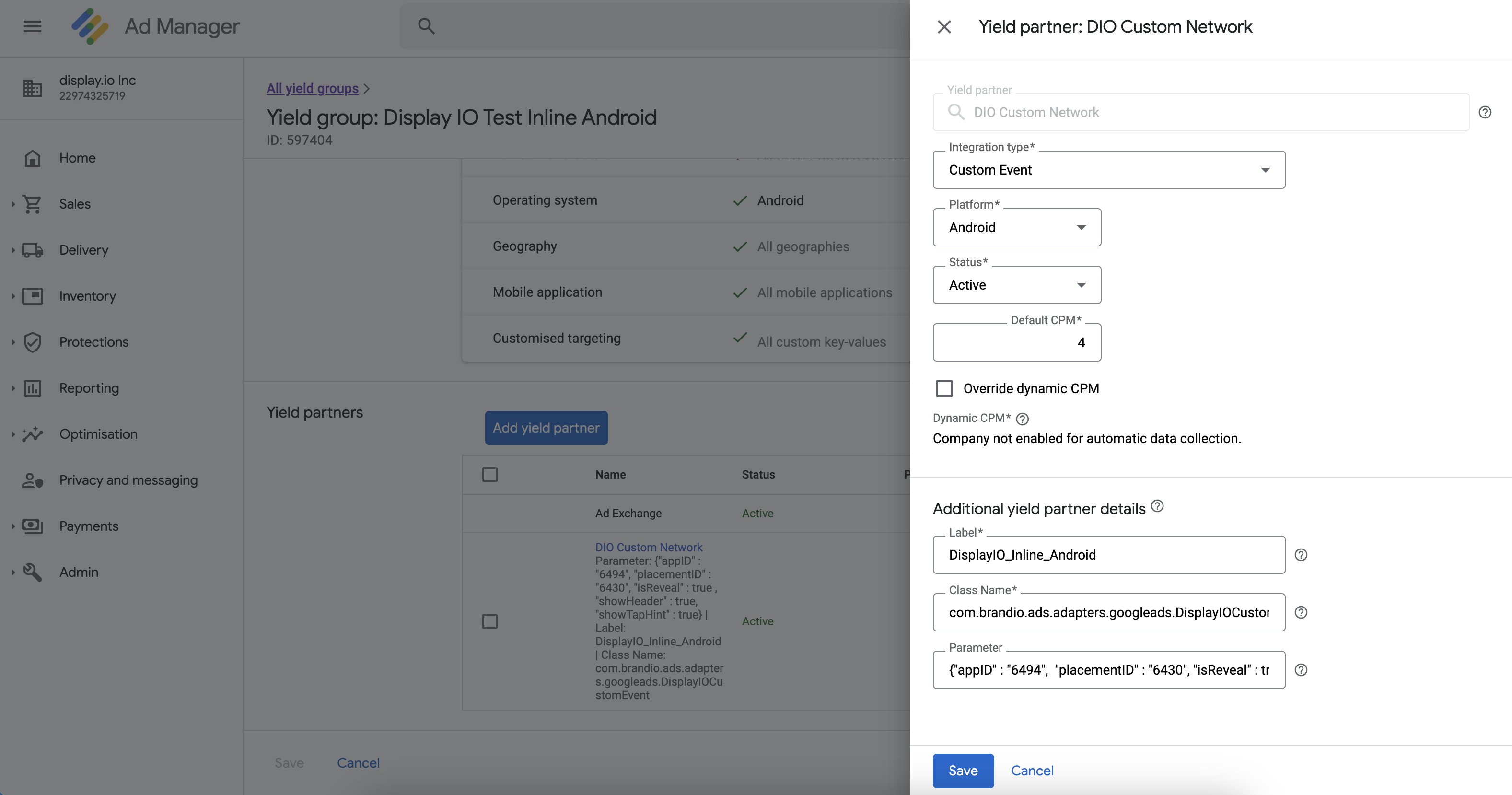Expand the Sales menu arrow
1512x795 pixels.
click(x=13, y=204)
